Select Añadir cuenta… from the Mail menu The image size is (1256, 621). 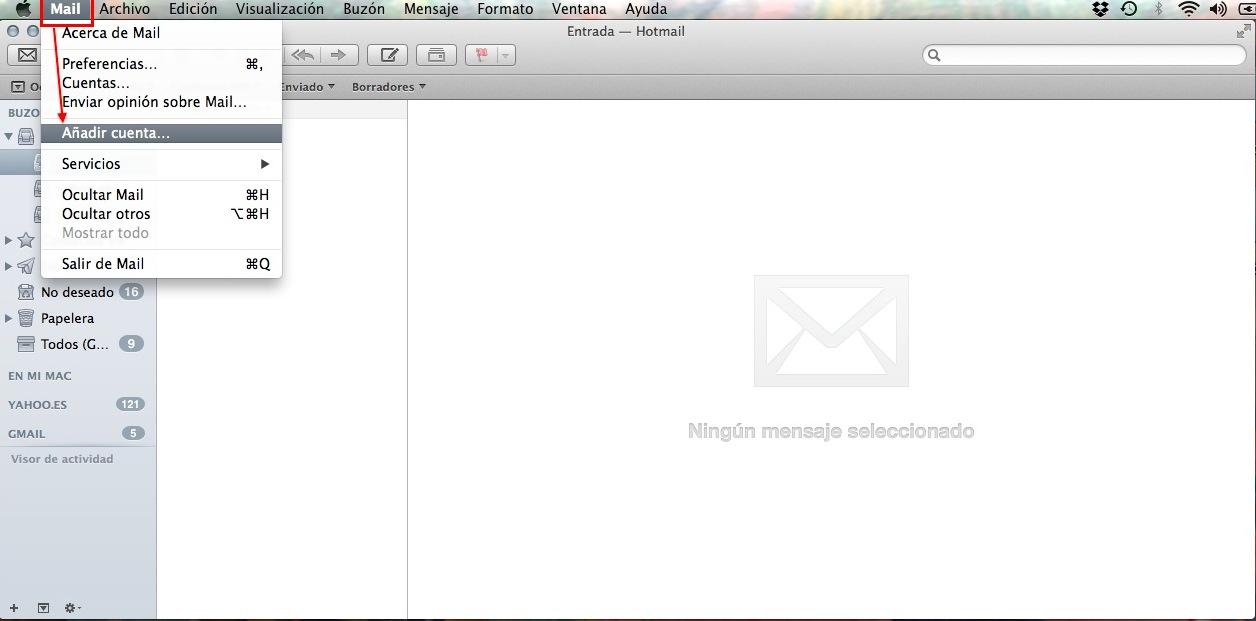116,133
